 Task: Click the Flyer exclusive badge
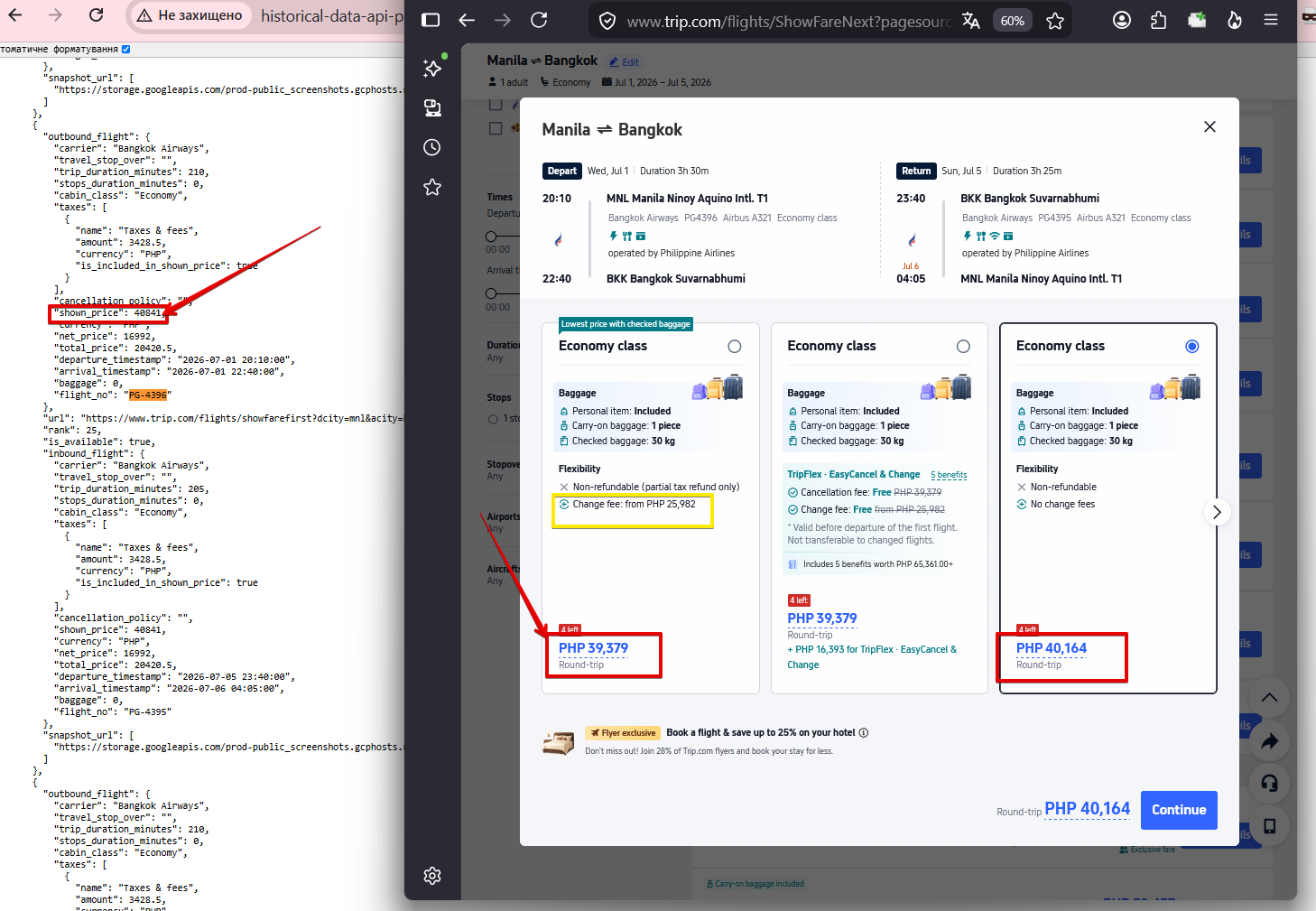[x=624, y=733]
